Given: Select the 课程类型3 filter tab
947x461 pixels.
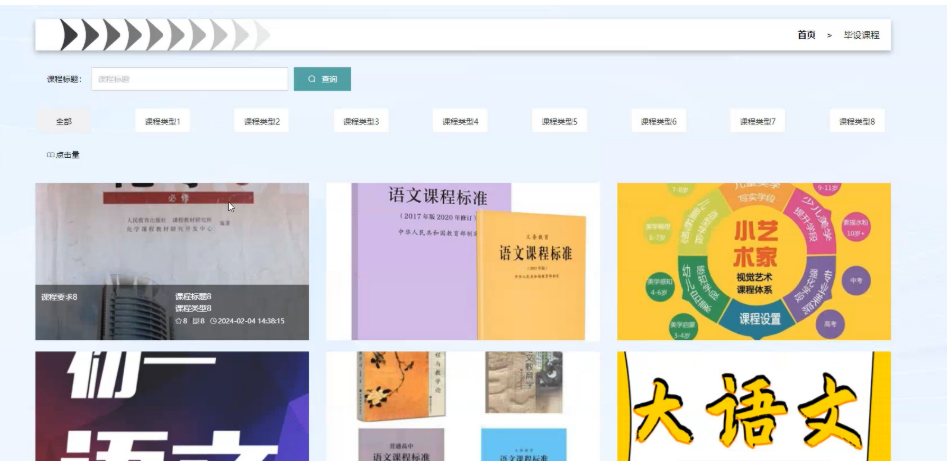Looking at the screenshot, I should (x=361, y=121).
